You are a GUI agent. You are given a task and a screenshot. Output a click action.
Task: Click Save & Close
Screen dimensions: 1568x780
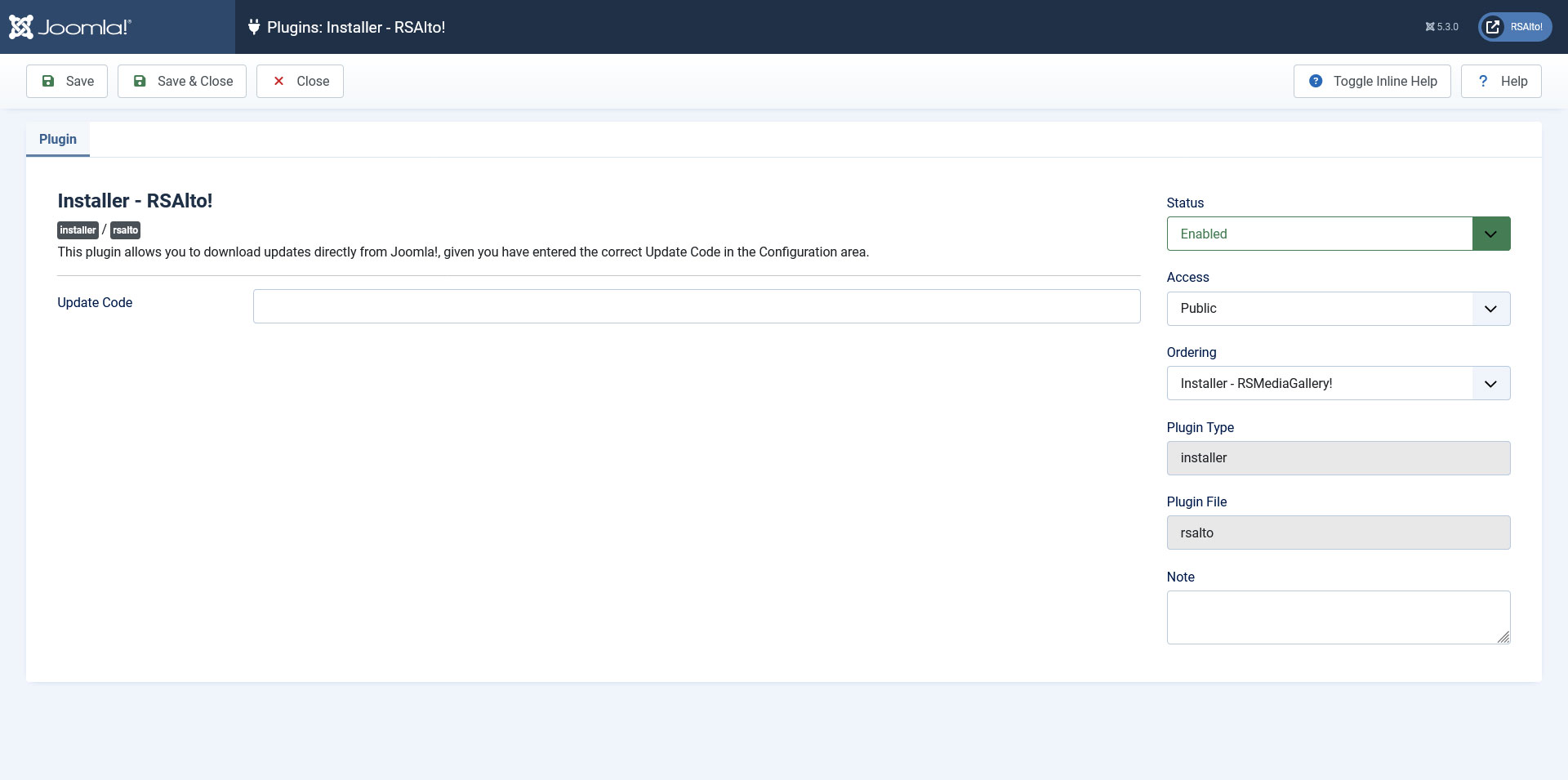pos(182,81)
